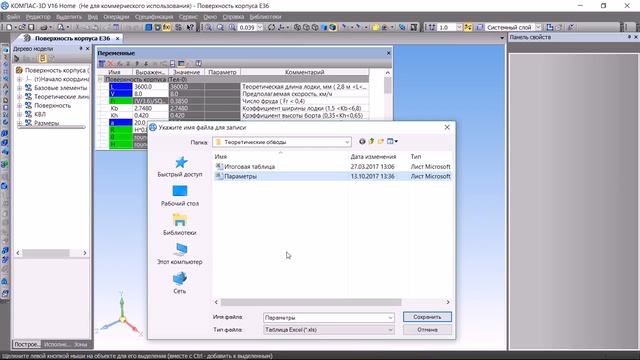Open the step value 1.0 dropdown
This screenshot has height=360, width=640.
point(459,27)
